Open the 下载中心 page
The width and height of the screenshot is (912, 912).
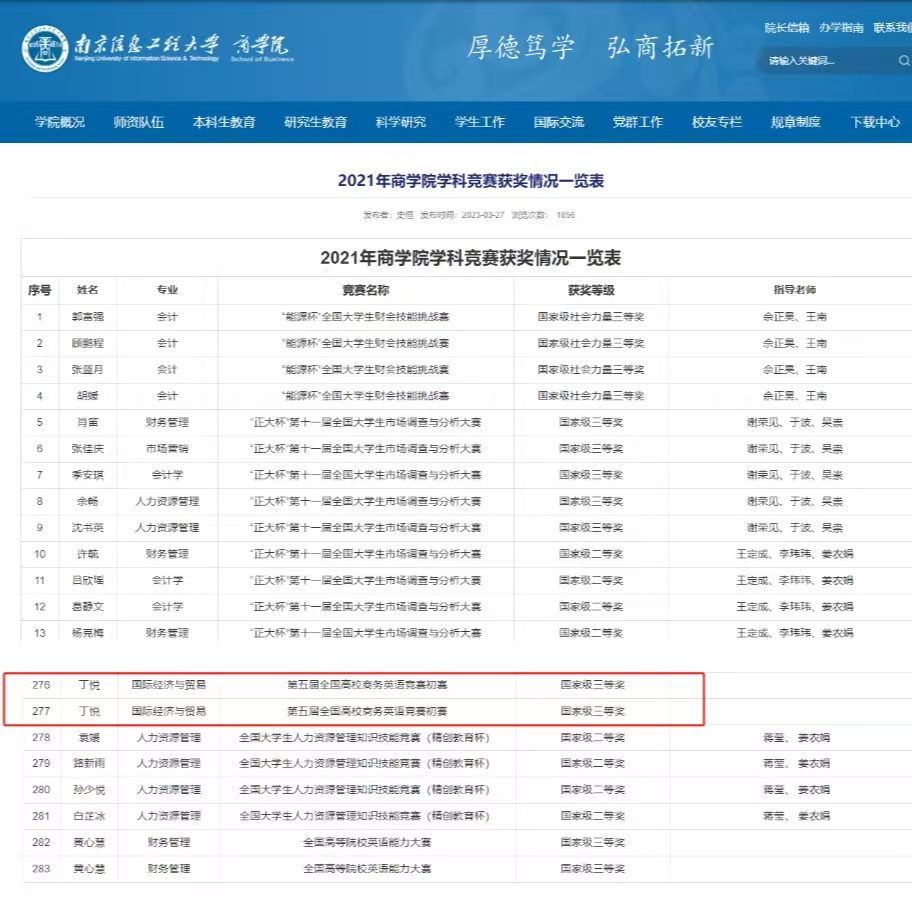(875, 122)
